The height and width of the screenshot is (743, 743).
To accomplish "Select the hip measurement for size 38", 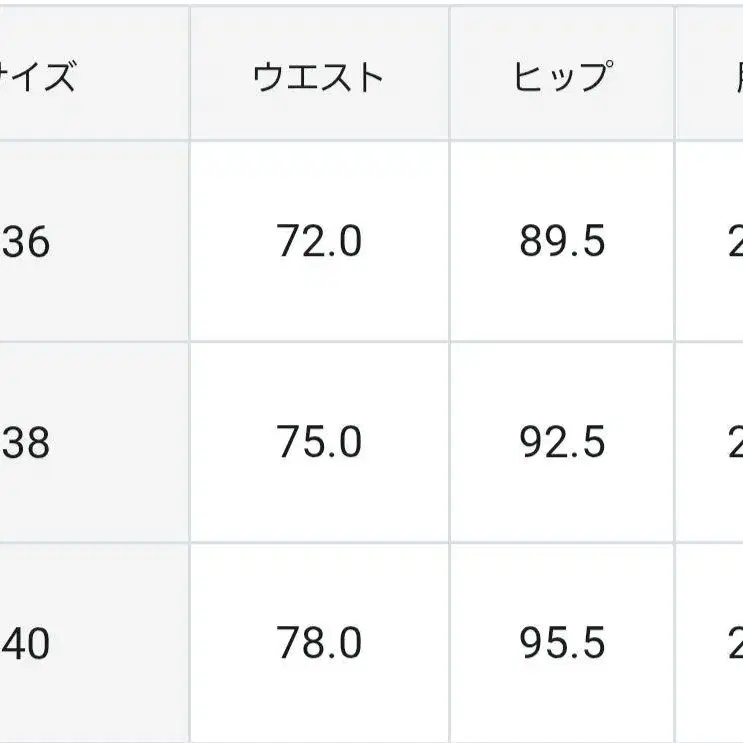I will (562, 442).
